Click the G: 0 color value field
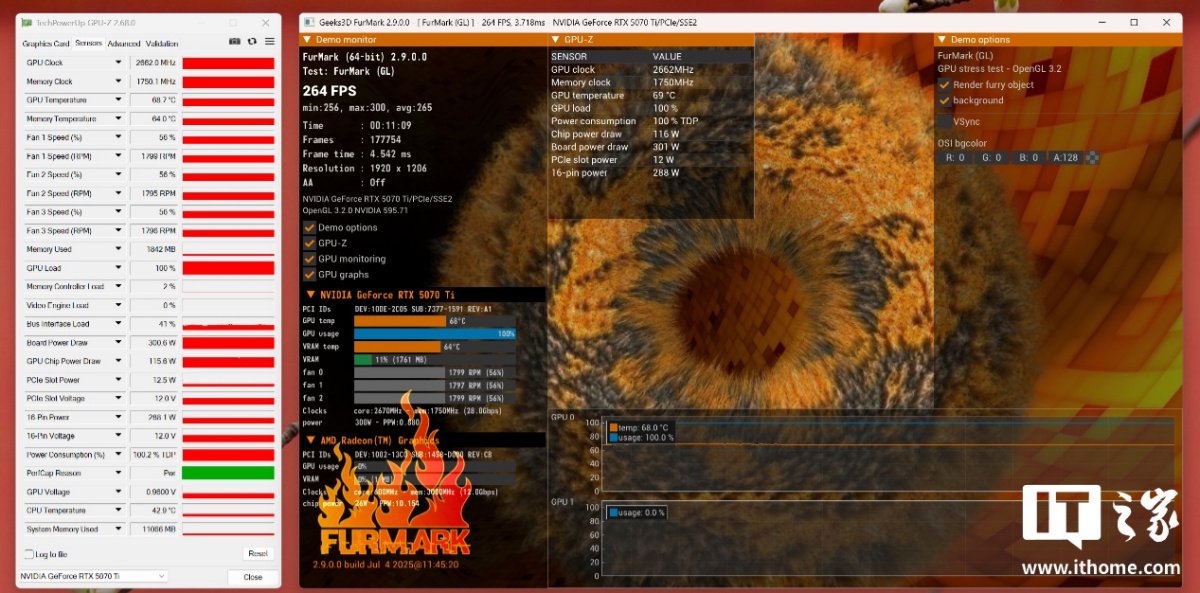The height and width of the screenshot is (593, 1200). (x=992, y=157)
